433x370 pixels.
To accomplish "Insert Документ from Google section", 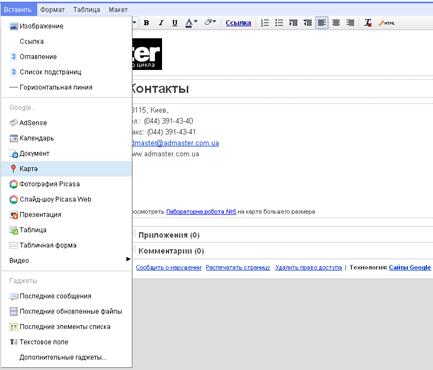I will tap(66, 153).
